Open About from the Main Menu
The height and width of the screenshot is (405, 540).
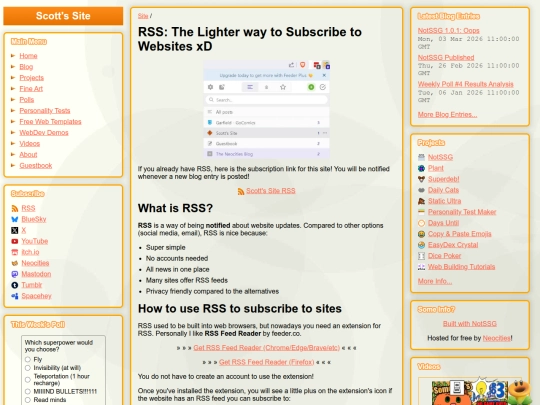click(28, 155)
